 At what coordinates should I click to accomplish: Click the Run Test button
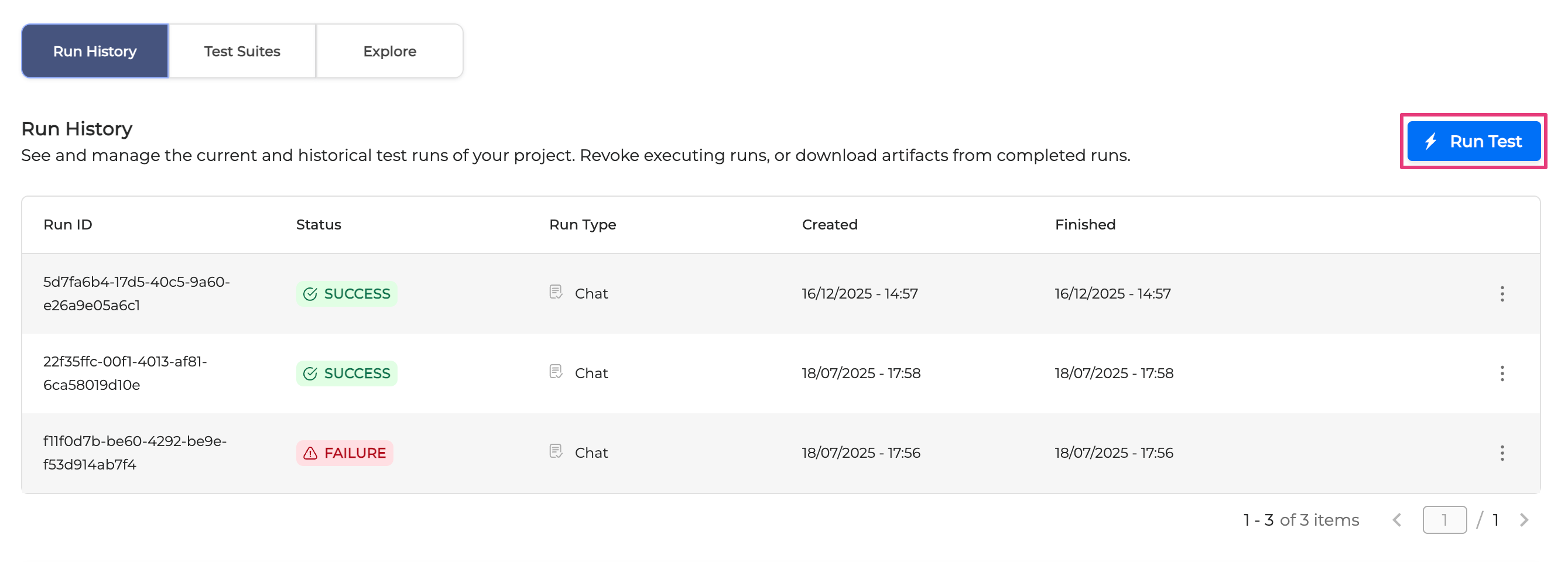coord(1473,141)
